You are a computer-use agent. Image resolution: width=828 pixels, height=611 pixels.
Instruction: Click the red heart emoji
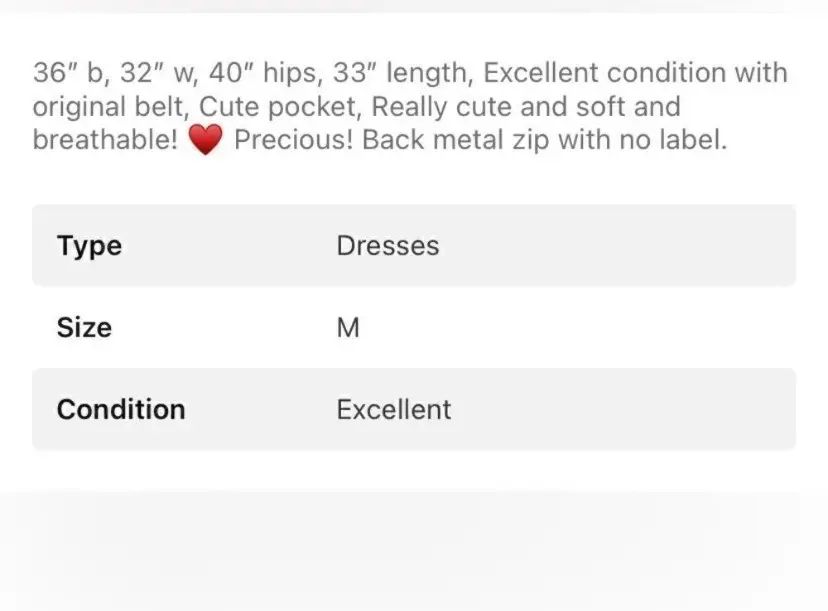coord(204,141)
